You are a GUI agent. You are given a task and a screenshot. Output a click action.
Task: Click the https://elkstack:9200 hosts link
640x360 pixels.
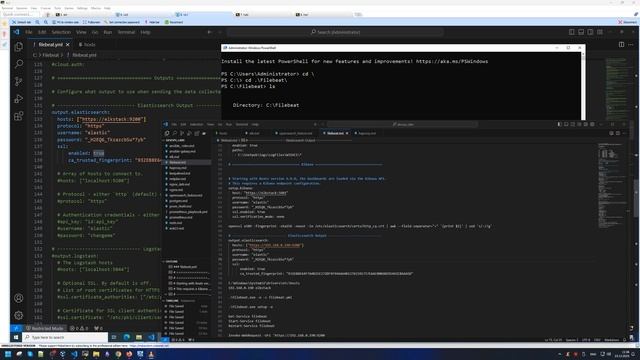click(111, 119)
